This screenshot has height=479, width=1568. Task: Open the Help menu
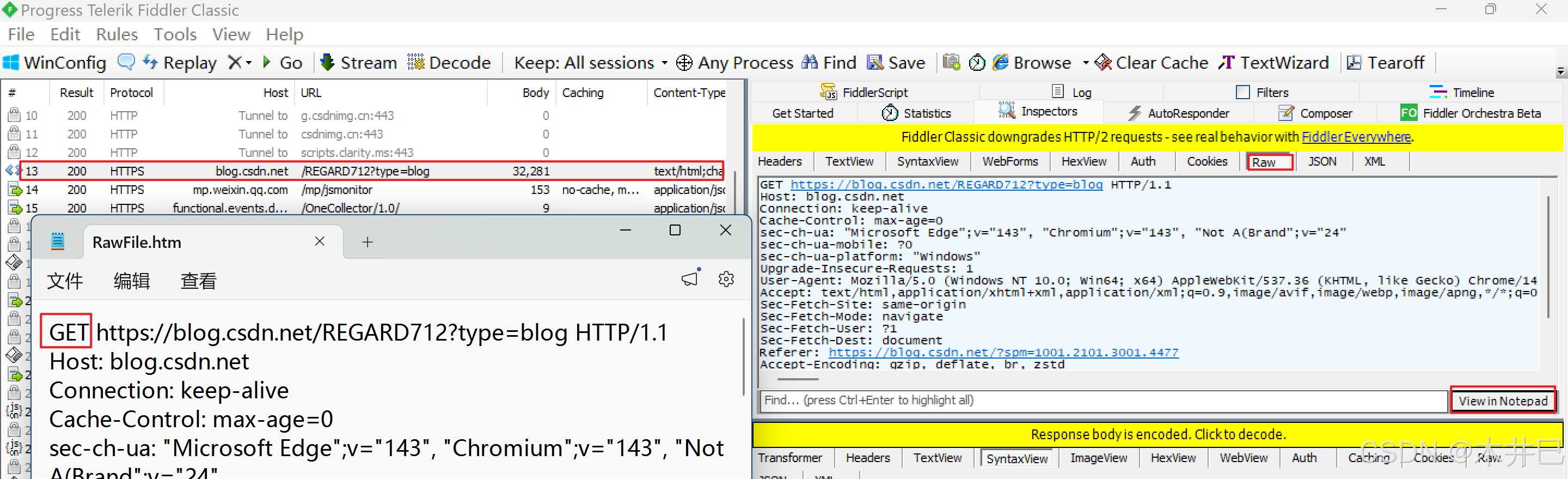tap(284, 35)
